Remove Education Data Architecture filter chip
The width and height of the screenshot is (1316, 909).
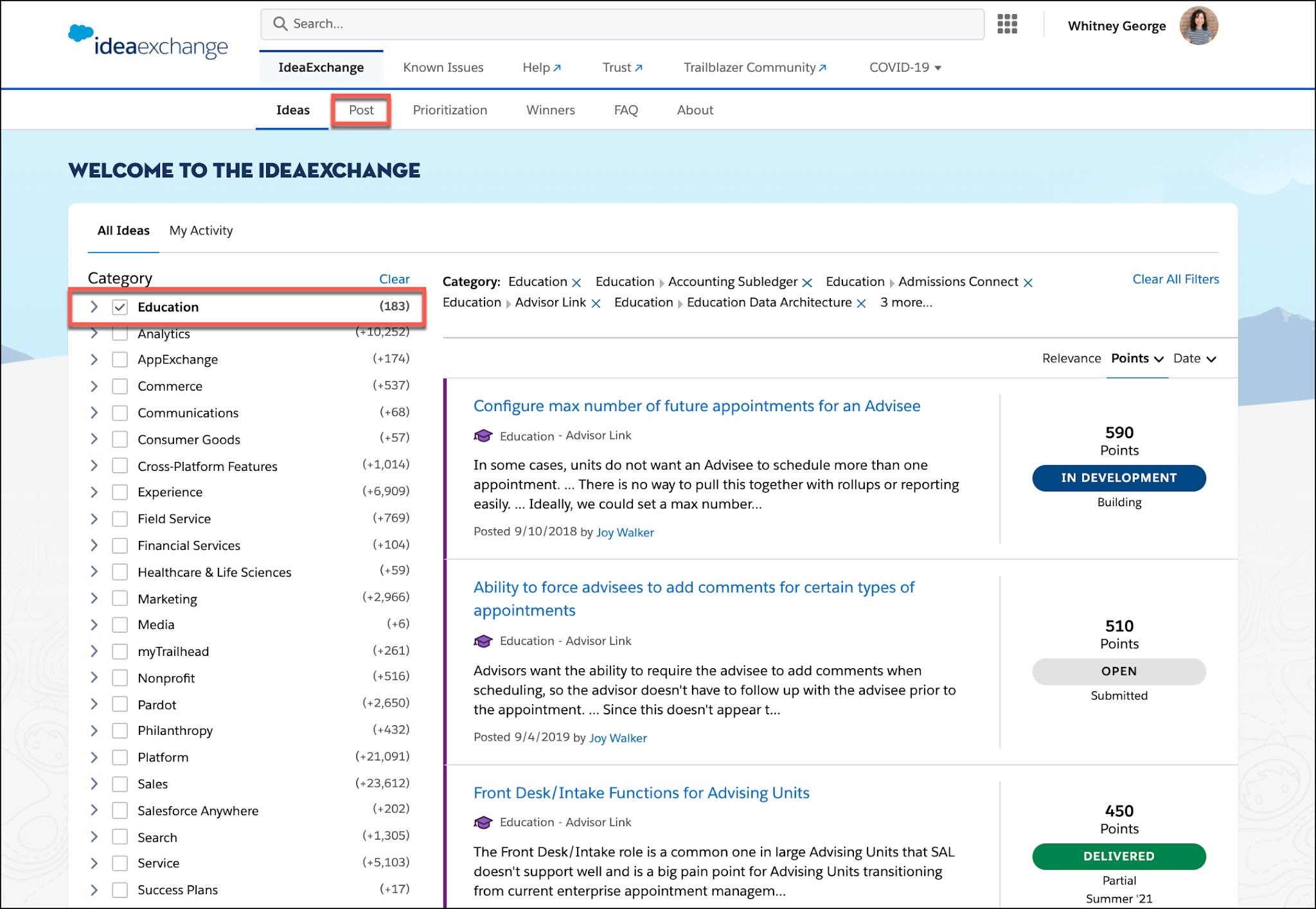tap(861, 303)
